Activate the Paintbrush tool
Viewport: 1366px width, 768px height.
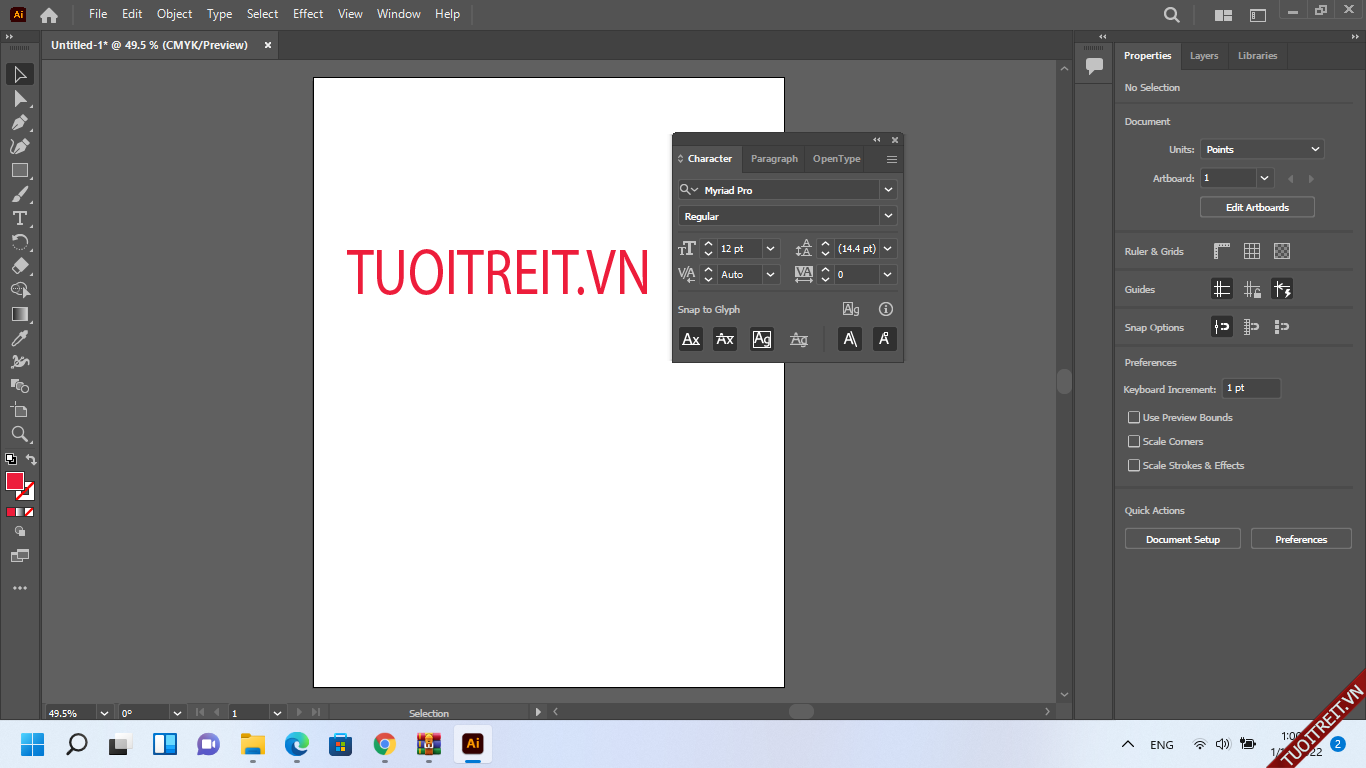pyautogui.click(x=19, y=194)
